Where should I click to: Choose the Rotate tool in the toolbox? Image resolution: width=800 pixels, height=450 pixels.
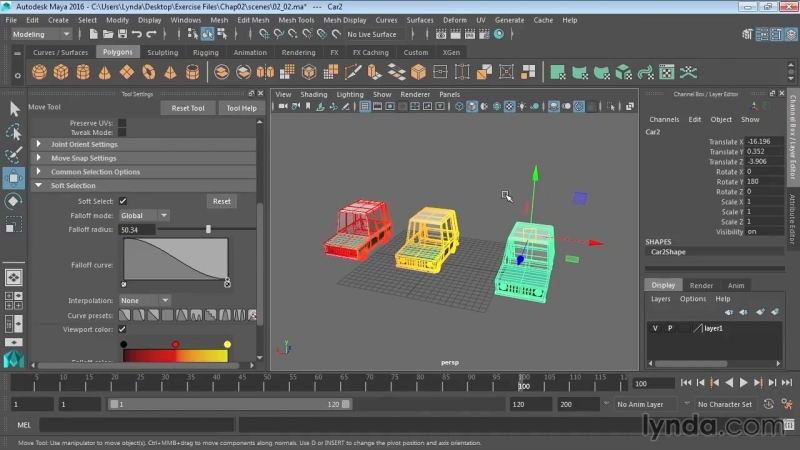pos(14,201)
